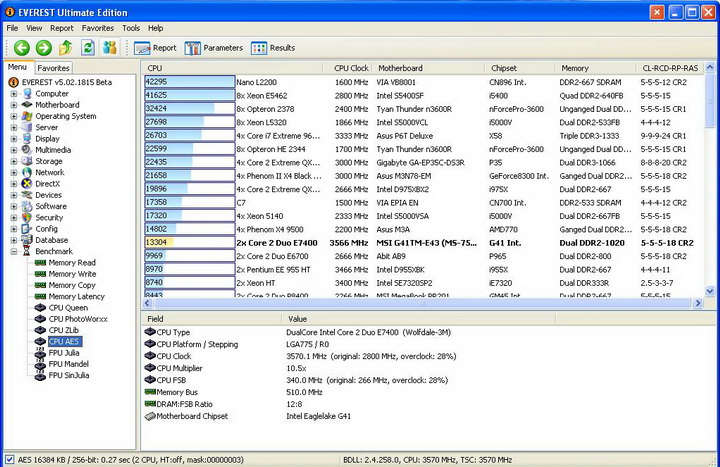Select the Software tree icon
The image size is (720, 467).
point(27,206)
